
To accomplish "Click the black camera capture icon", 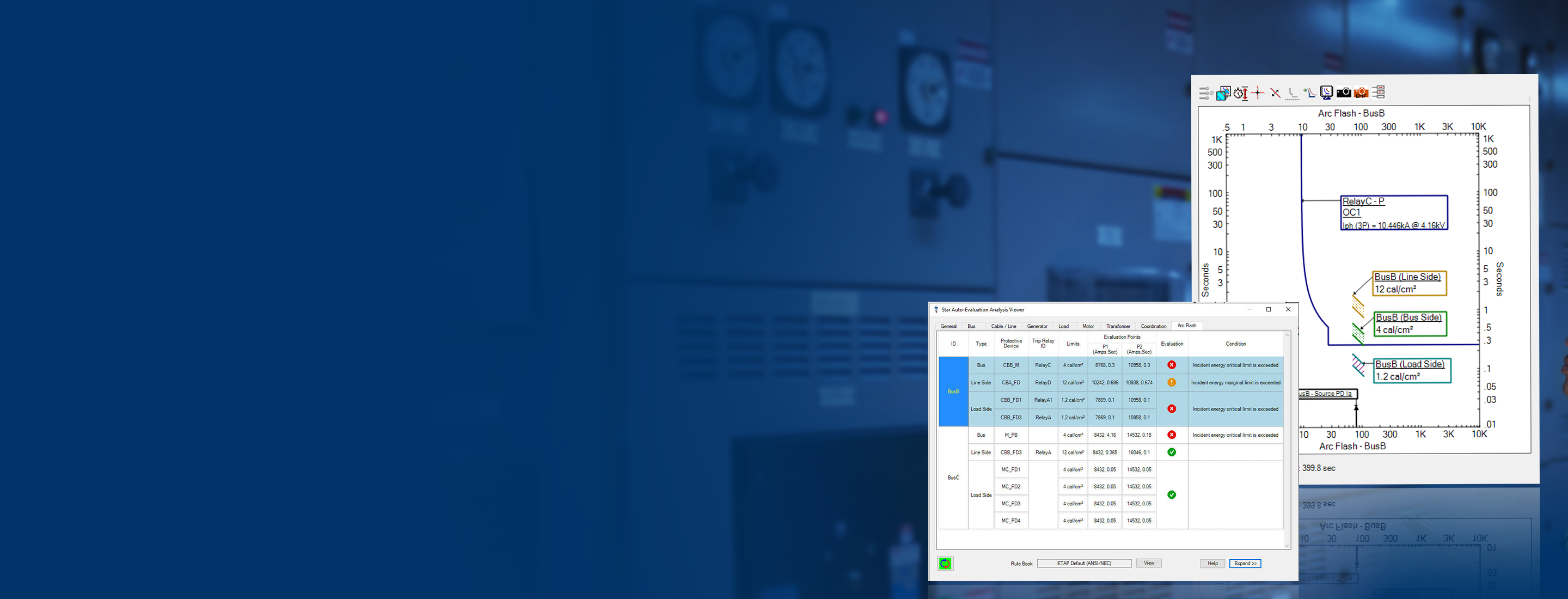I will pos(1343,93).
